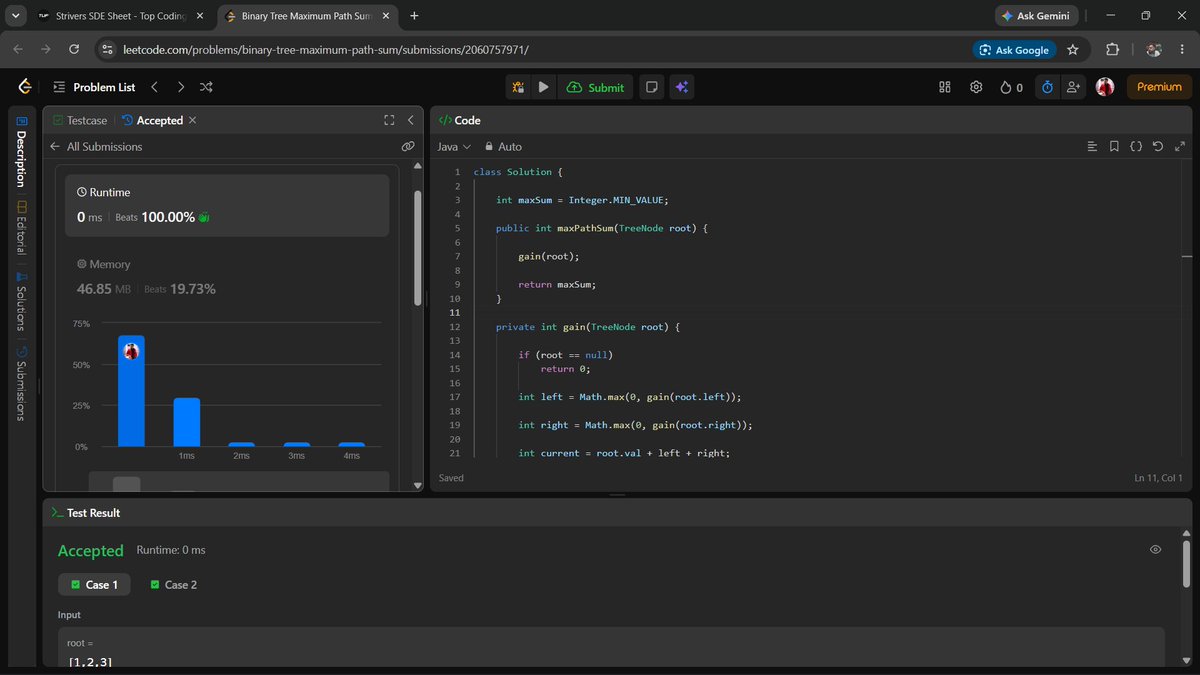The width and height of the screenshot is (1200, 675).
Task: Open the Description side tab
Action: [21, 152]
